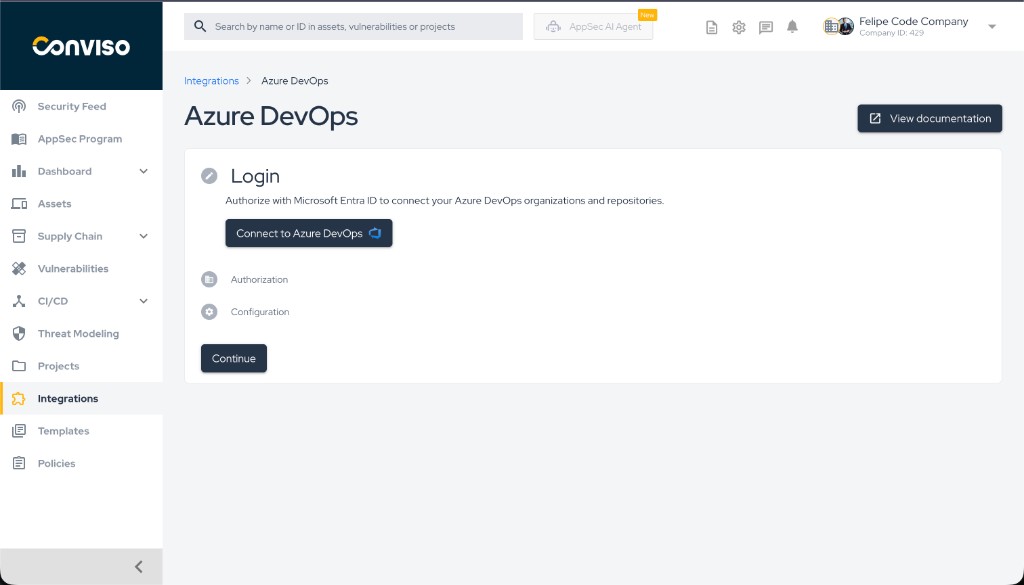Image resolution: width=1024 pixels, height=585 pixels.
Task: Click Connect to Azure DevOps
Action: (308, 233)
